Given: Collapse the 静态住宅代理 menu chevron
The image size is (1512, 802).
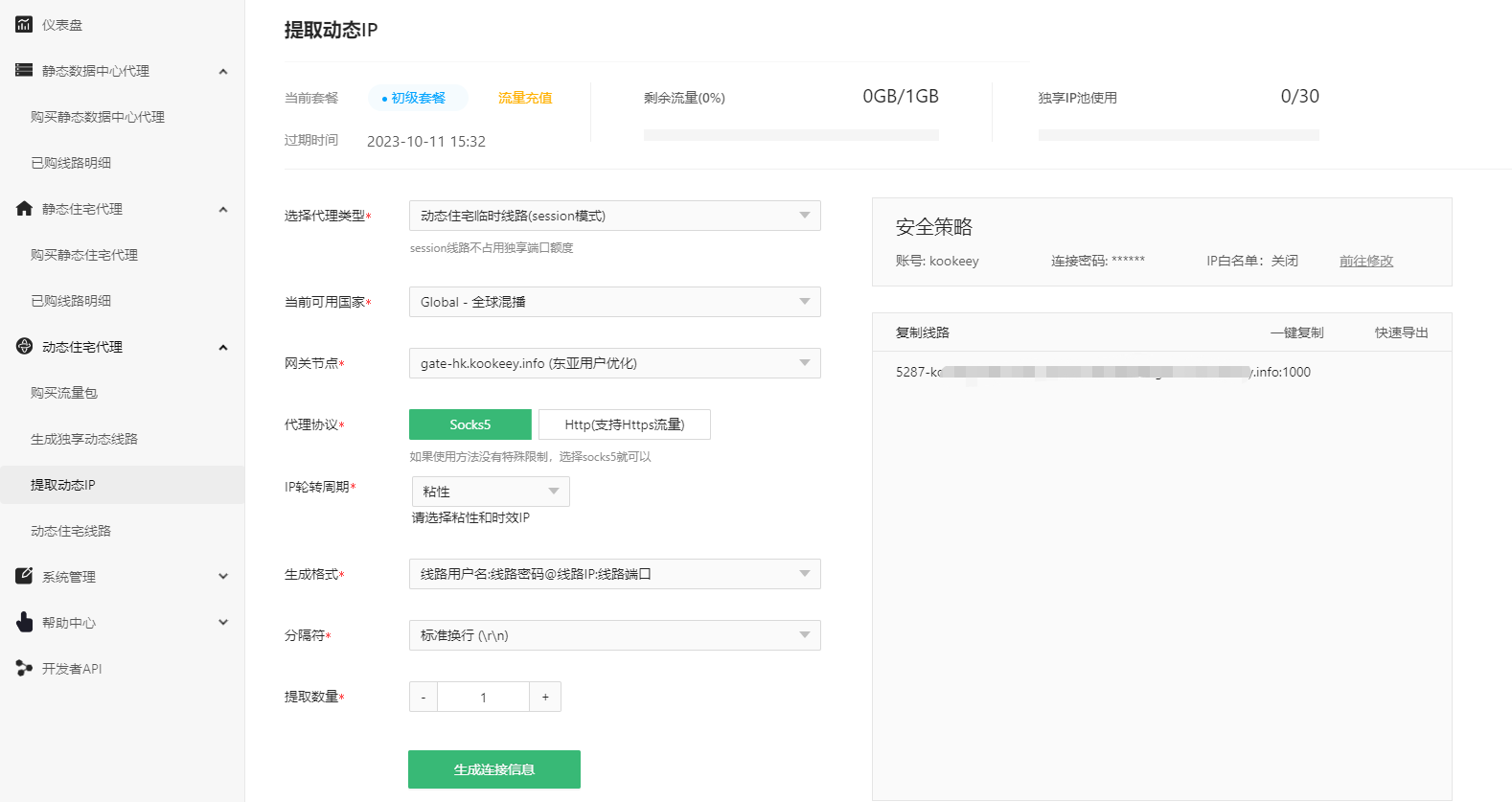Looking at the screenshot, I should tap(223, 209).
